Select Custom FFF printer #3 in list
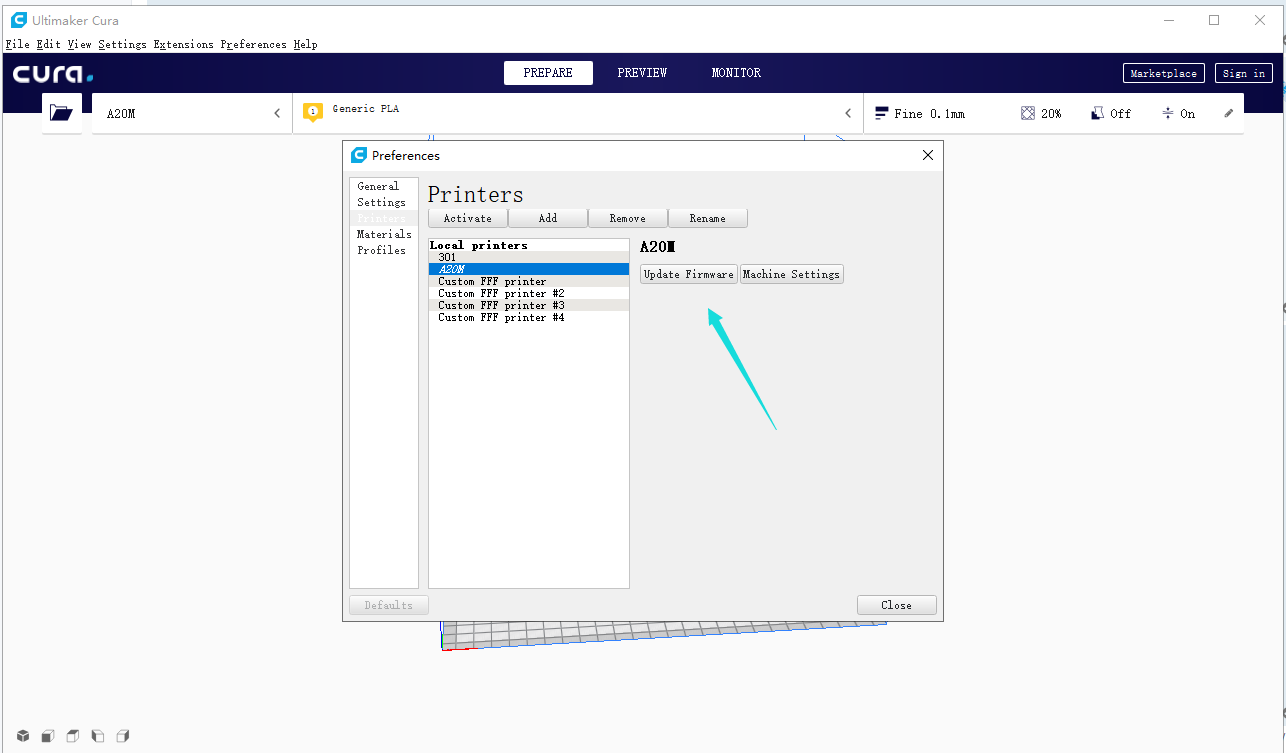Screen dimensions: 1286x753 [x=501, y=305]
